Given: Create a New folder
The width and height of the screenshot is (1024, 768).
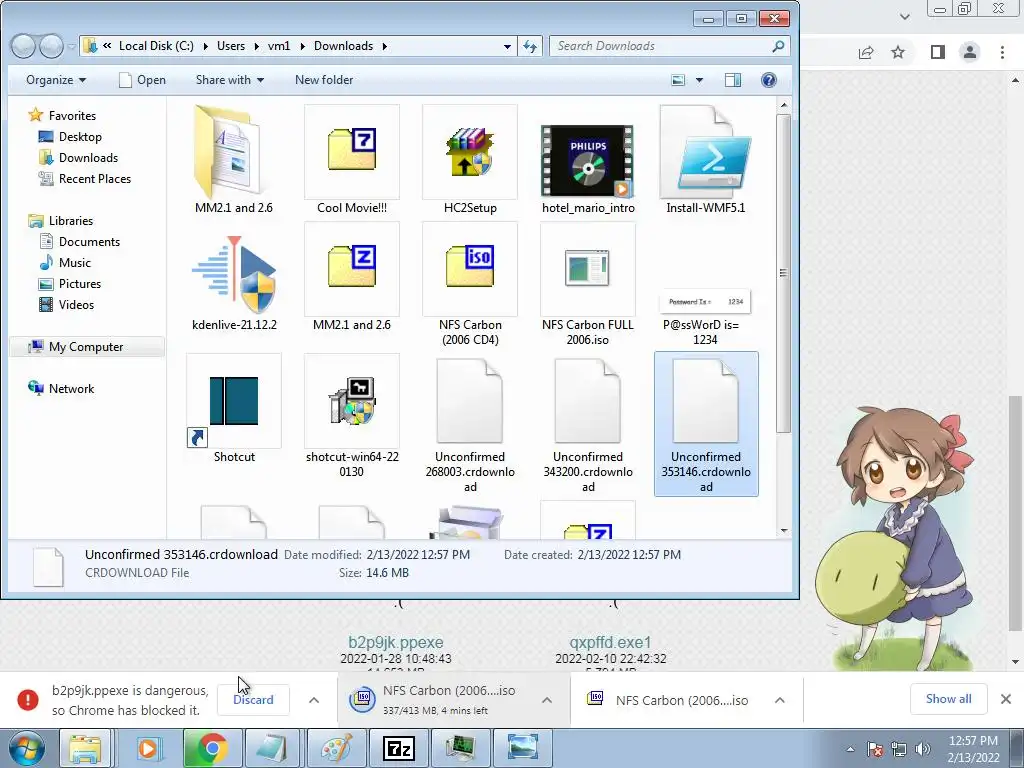Looking at the screenshot, I should pyautogui.click(x=324, y=80).
